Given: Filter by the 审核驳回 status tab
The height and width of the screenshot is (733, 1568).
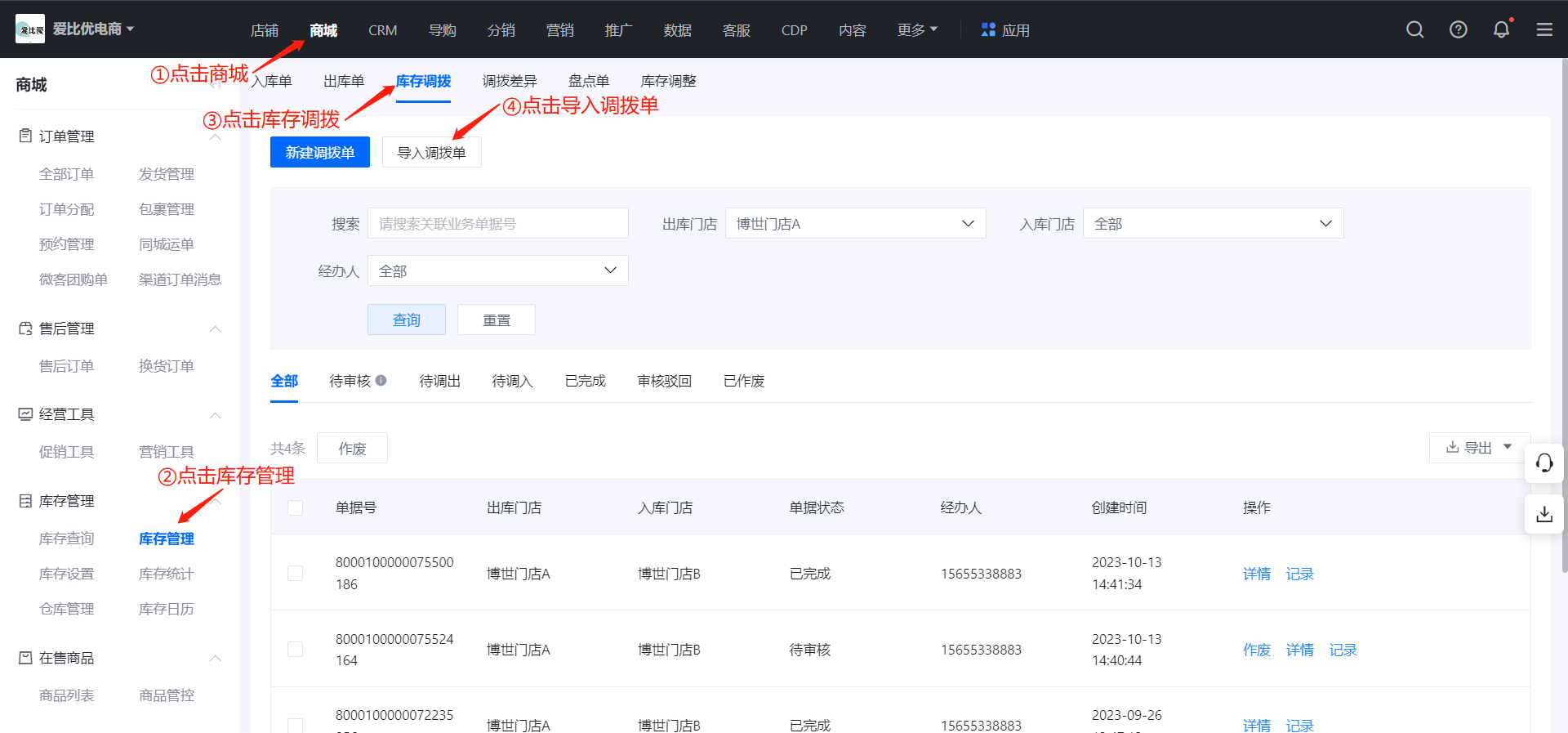Looking at the screenshot, I should (664, 381).
